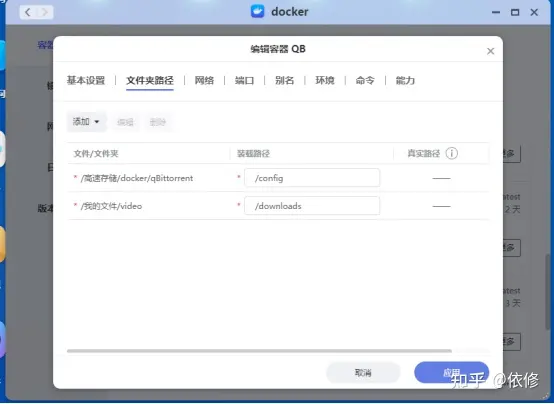This screenshot has width=554, height=404.
Task: Click the 文件/文件夹 column header
Action: pos(96,153)
